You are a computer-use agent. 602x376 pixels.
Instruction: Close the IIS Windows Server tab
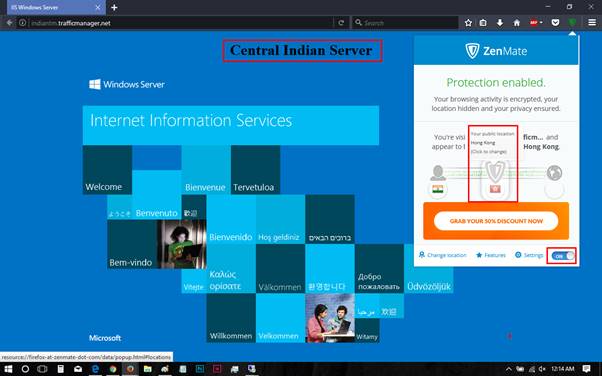pos(98,7)
